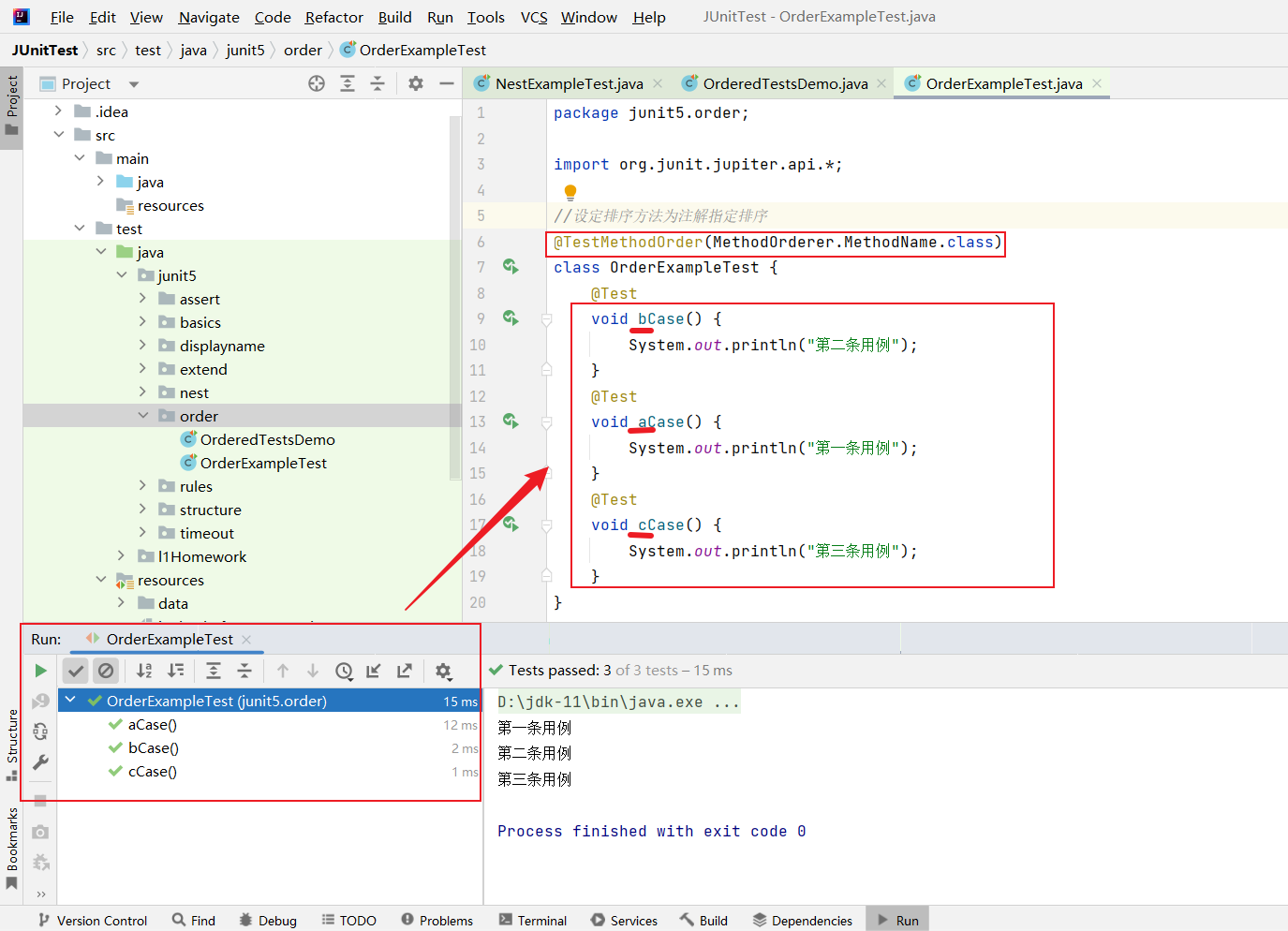Open the Terminal tool window
Screen dimensions: 1288x931
coord(532,921)
